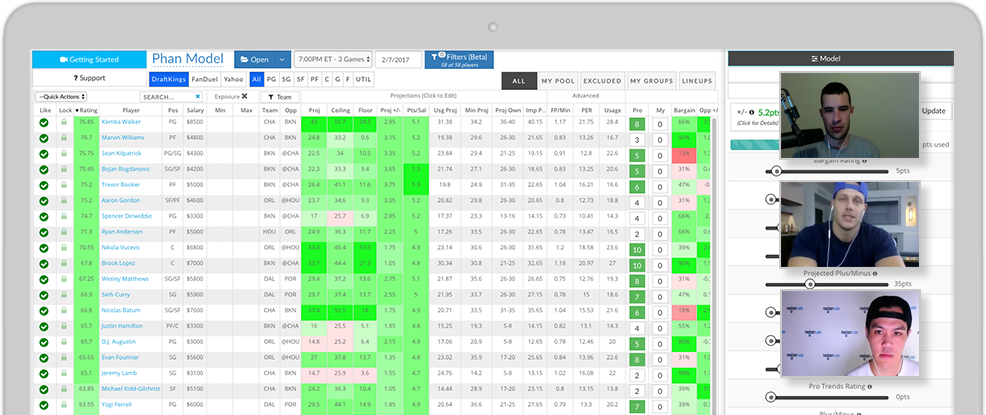Toggle like checkmark for Evan Fournier
Viewport: 986px width, 415px height.
(x=44, y=358)
